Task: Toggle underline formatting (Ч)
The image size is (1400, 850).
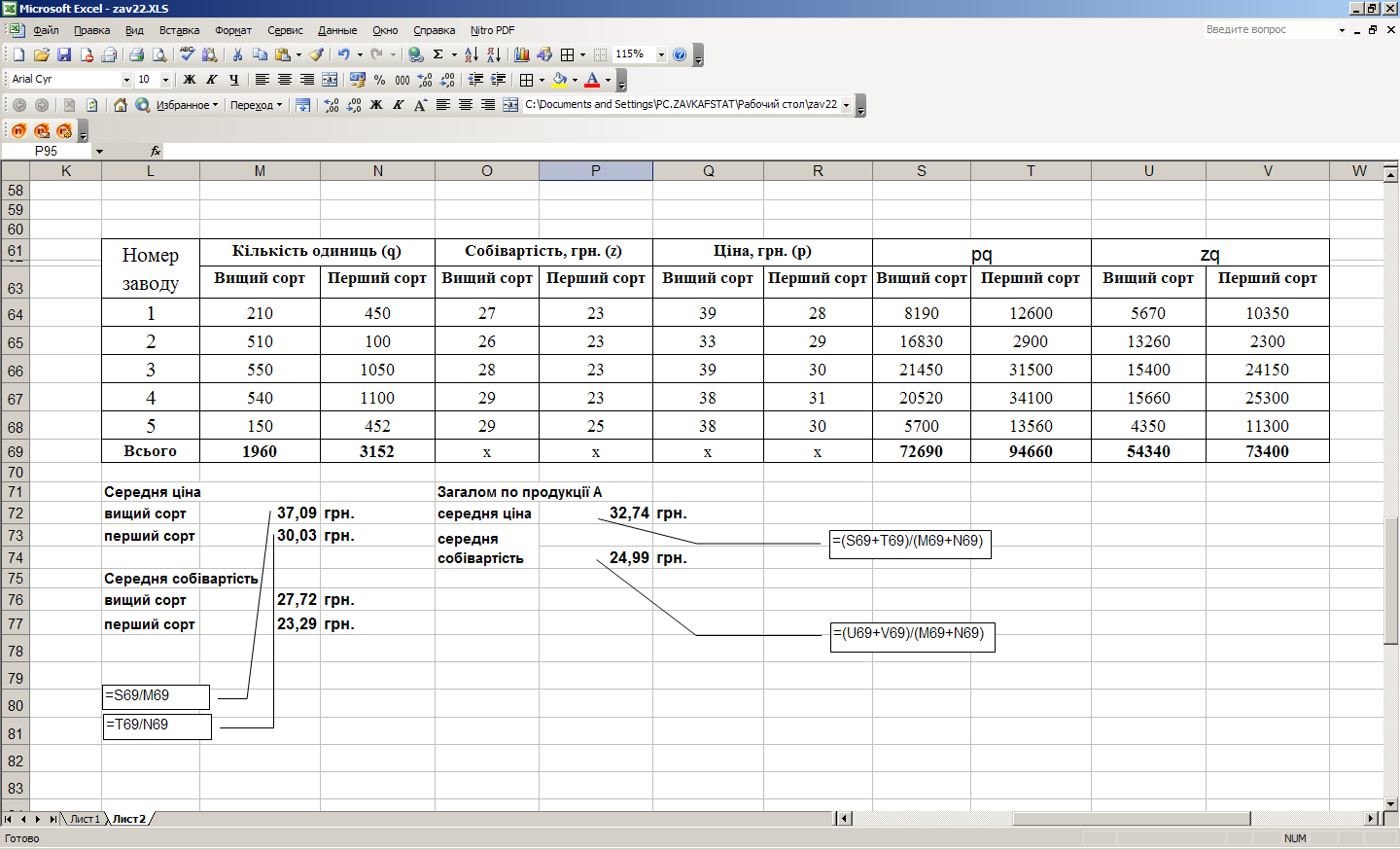Action: [234, 80]
